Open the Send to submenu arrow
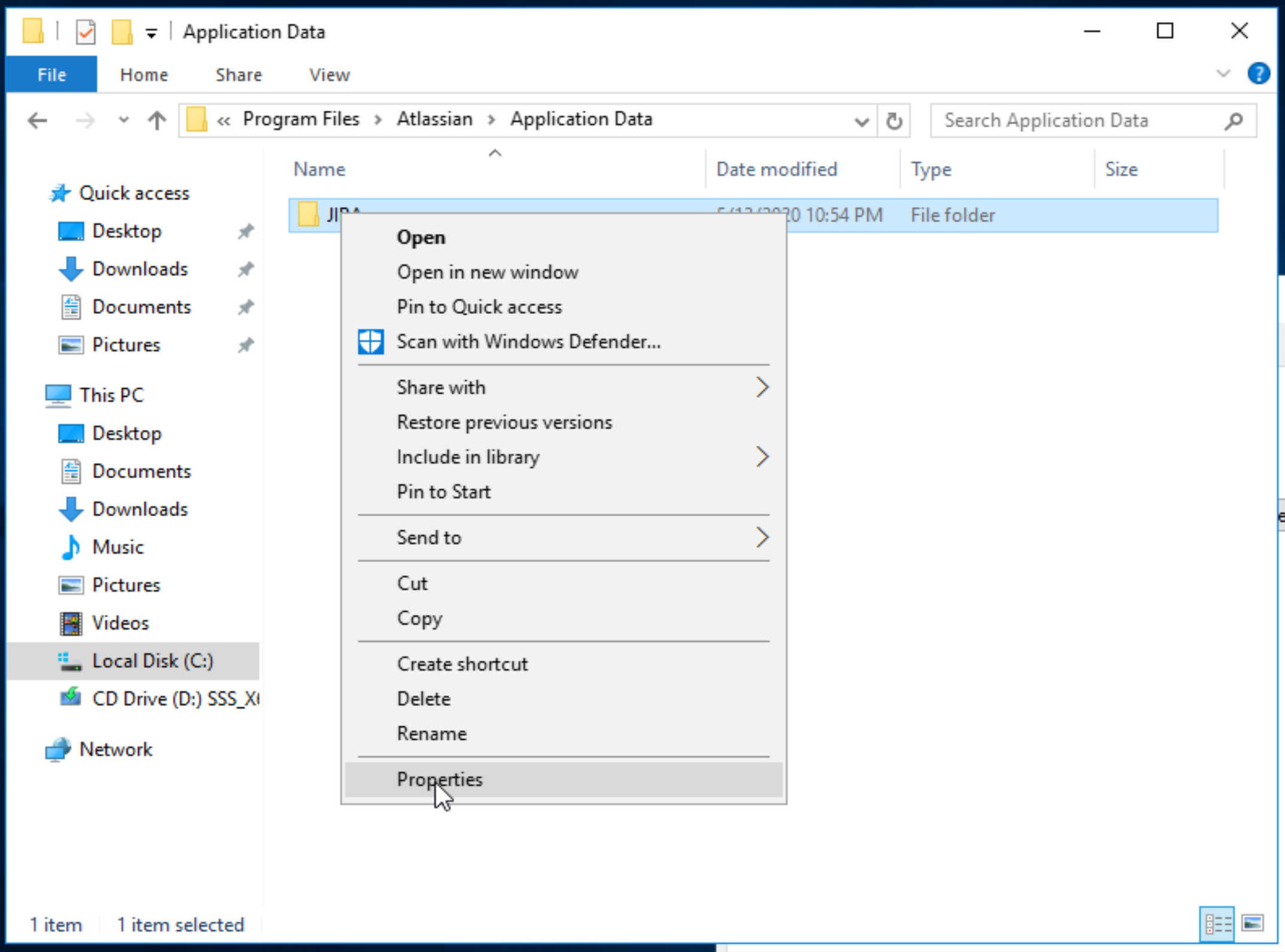The image size is (1285, 952). point(762,537)
